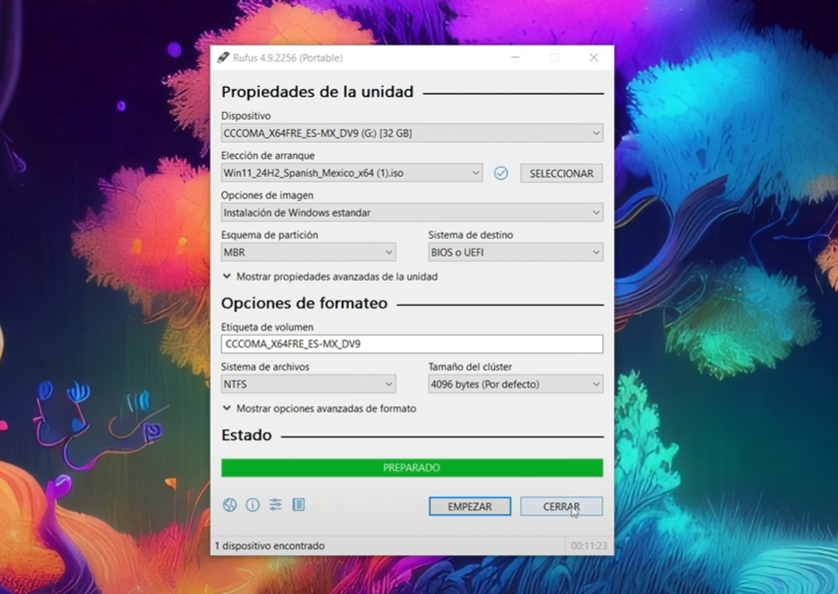Open the About info icon
Viewport: 838px width, 594px height.
pos(253,505)
